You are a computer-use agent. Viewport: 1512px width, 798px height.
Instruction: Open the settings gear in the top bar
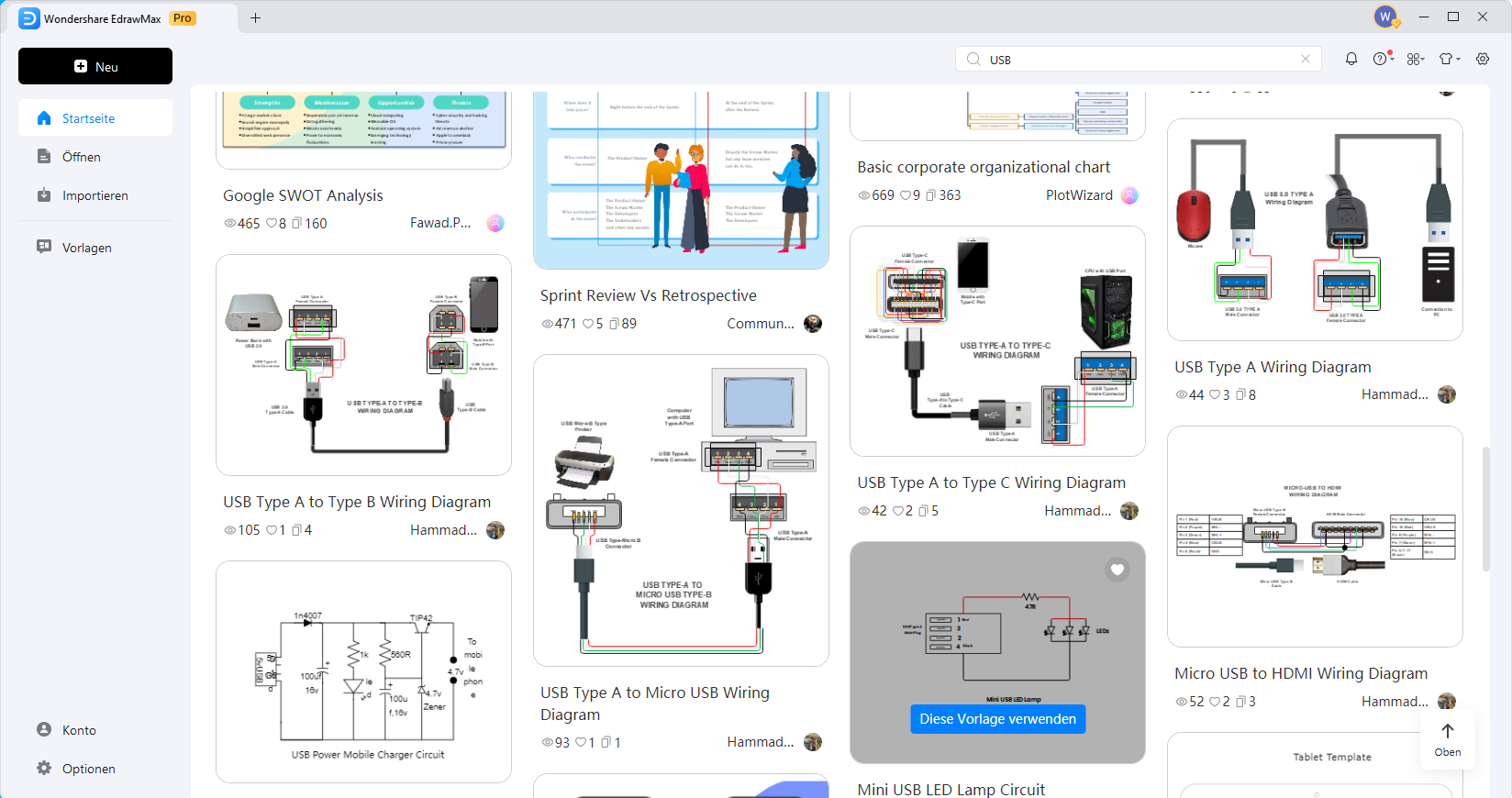tap(1483, 59)
